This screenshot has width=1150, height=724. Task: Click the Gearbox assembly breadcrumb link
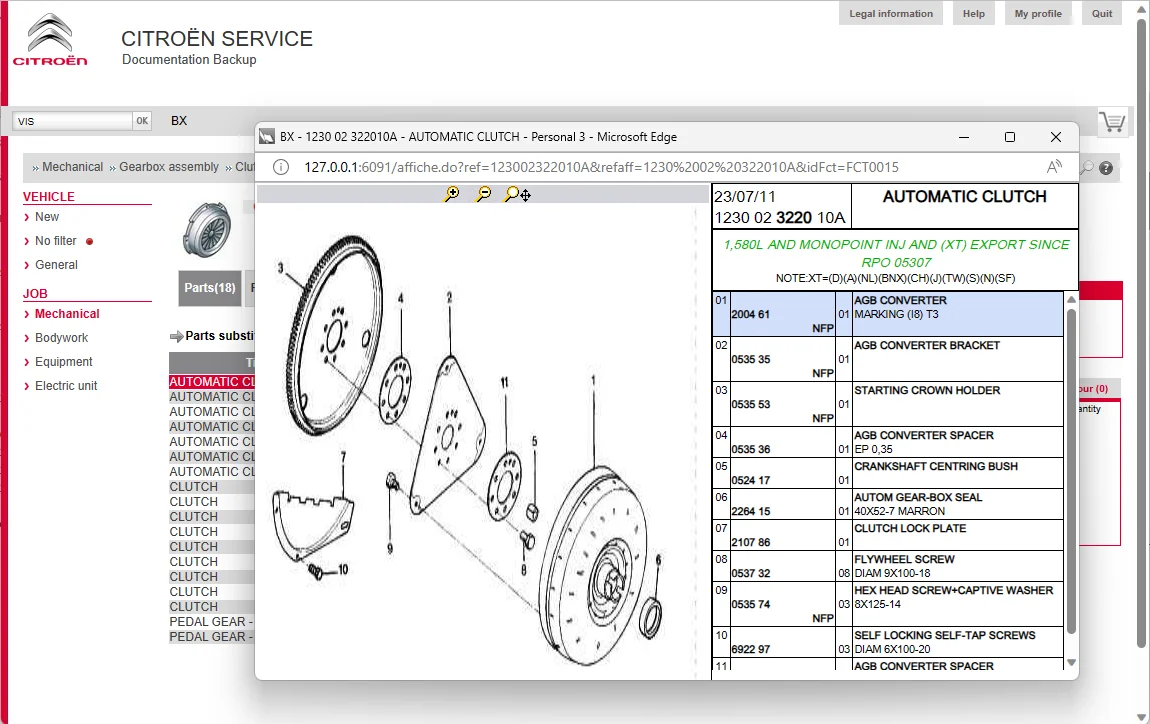[168, 167]
